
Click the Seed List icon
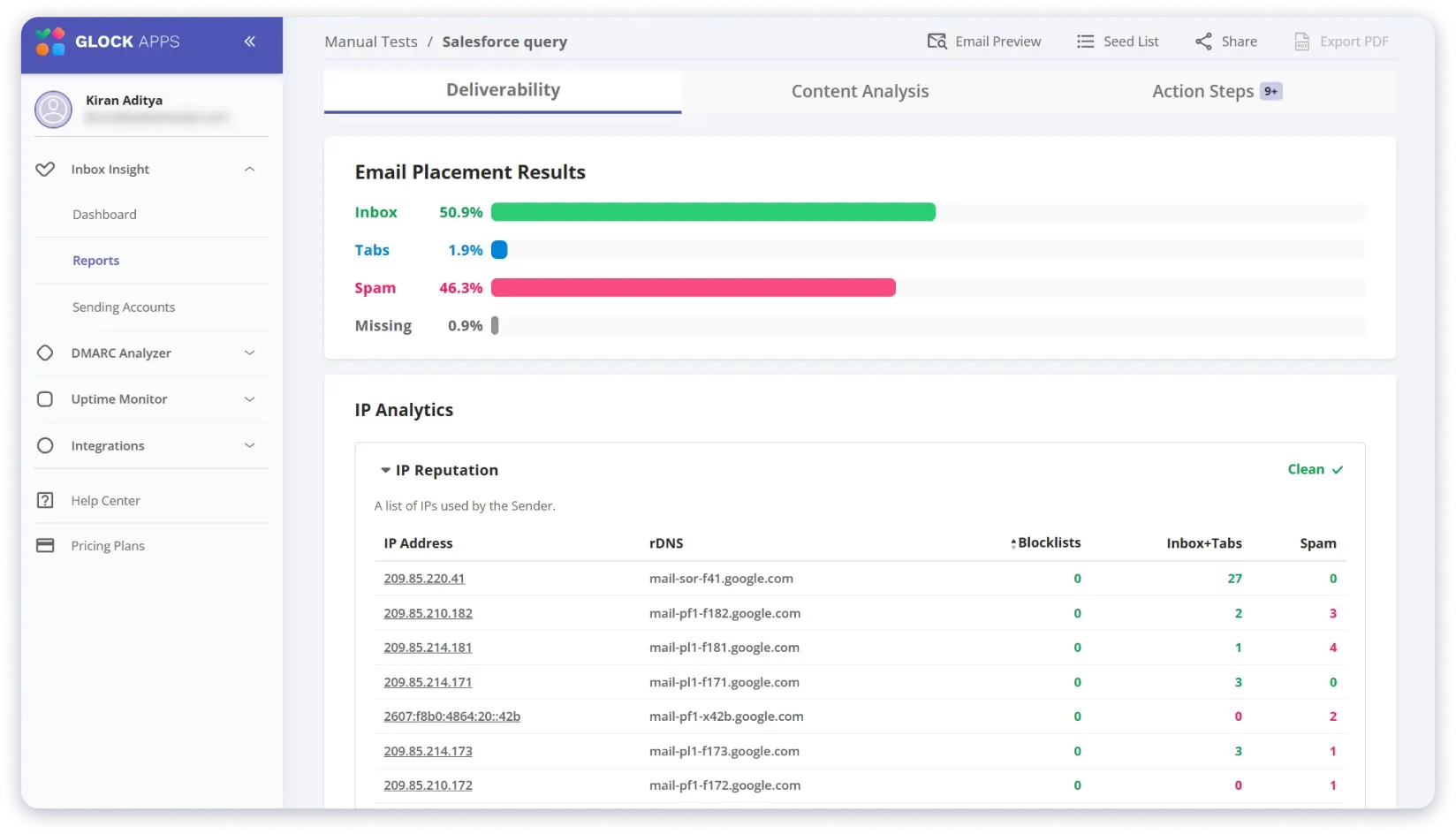(x=1085, y=42)
